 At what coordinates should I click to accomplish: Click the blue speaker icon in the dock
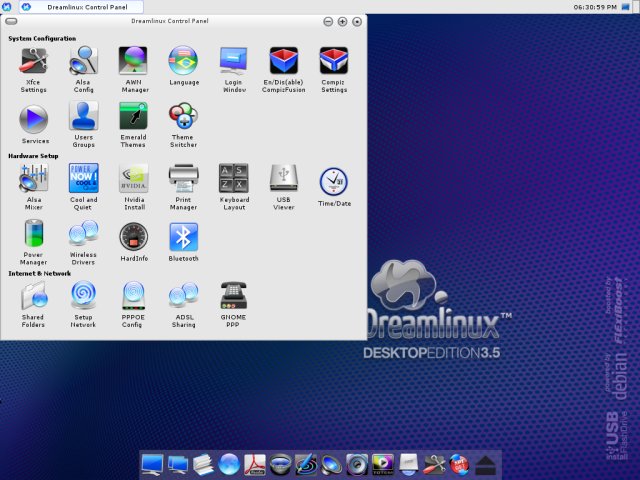(331, 465)
